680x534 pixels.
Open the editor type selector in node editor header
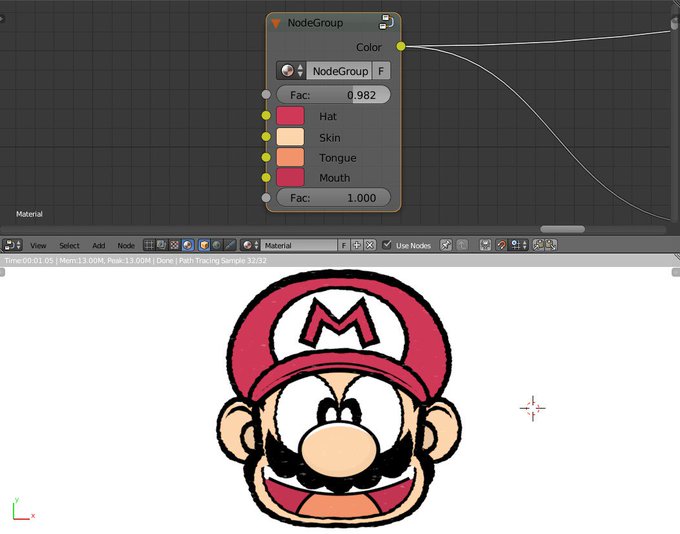point(12,245)
